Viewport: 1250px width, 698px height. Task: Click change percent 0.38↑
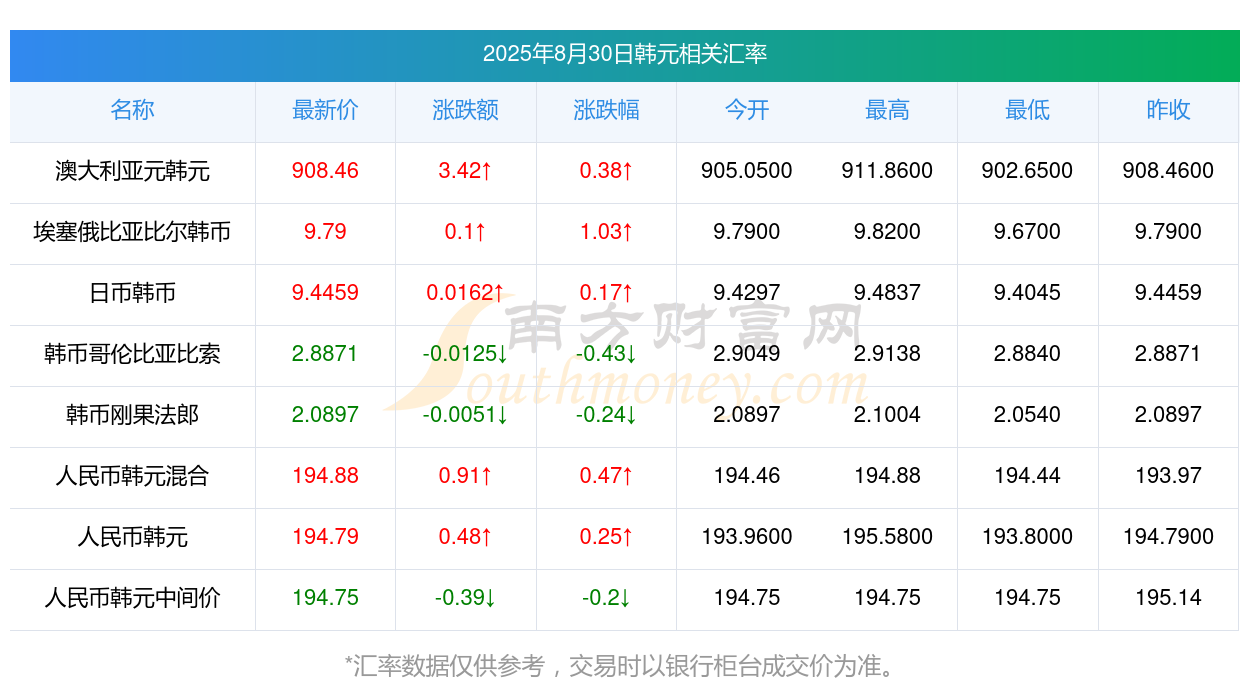click(x=606, y=171)
